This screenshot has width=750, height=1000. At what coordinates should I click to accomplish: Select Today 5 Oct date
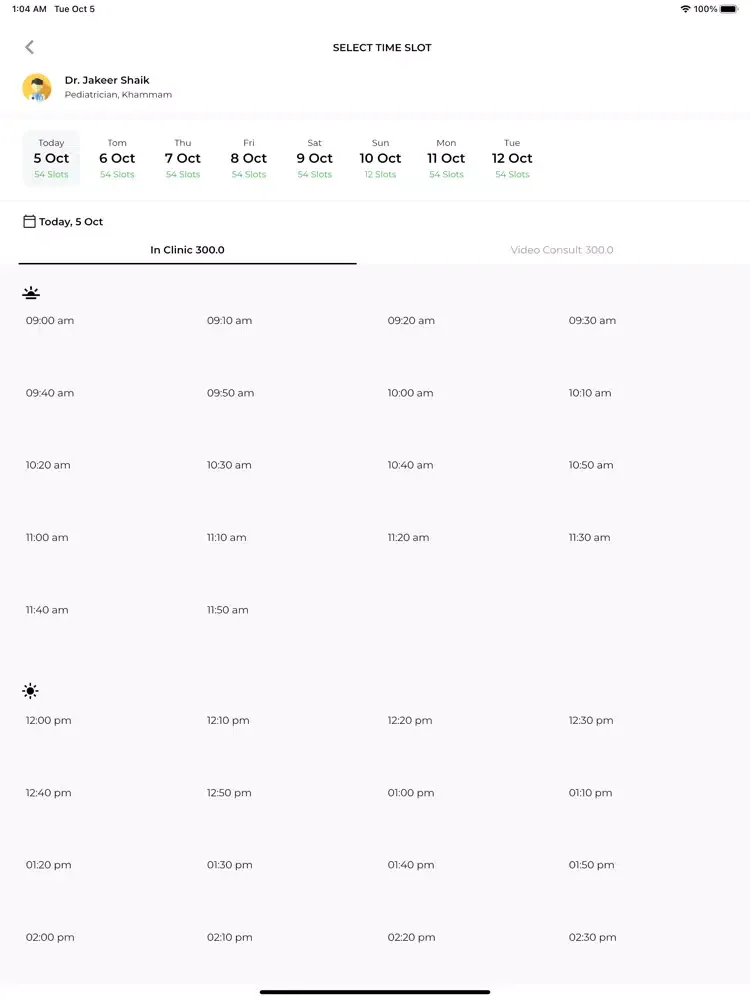click(x=51, y=158)
